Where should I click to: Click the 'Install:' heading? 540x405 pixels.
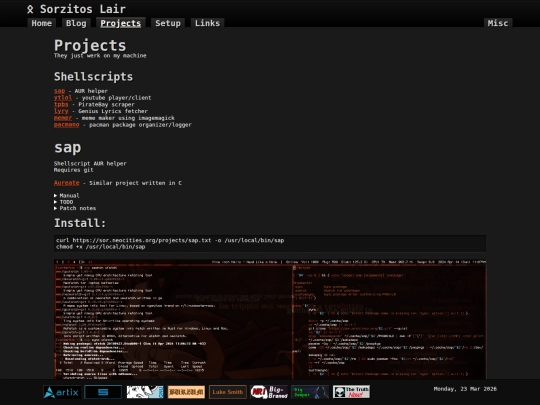[80, 223]
